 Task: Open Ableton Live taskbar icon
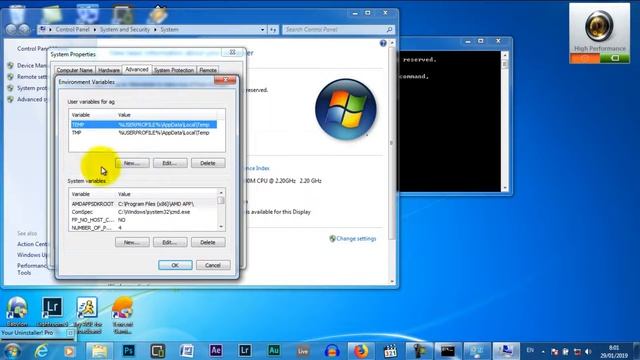tap(302, 351)
